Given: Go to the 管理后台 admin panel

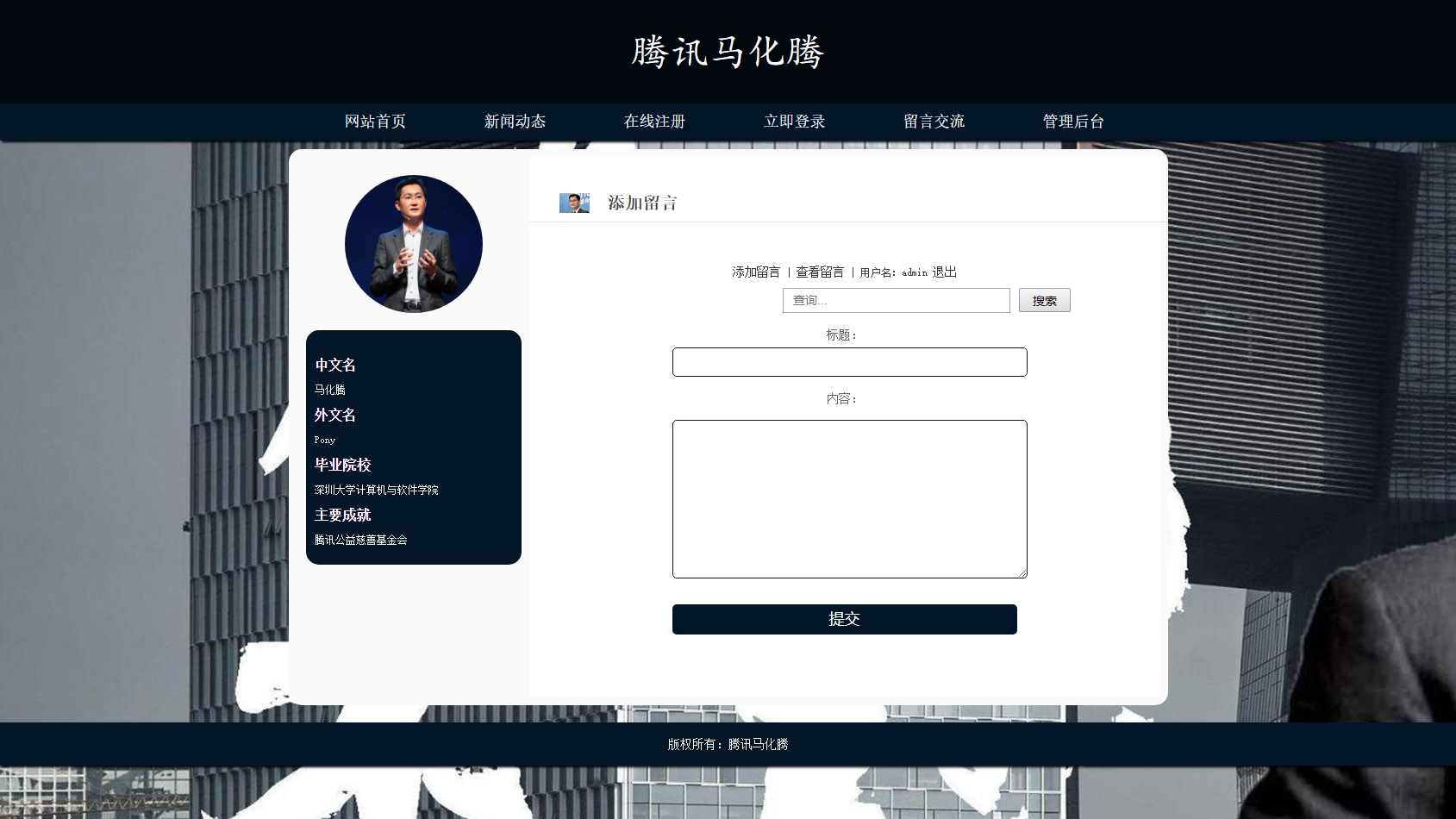Looking at the screenshot, I should (1073, 122).
